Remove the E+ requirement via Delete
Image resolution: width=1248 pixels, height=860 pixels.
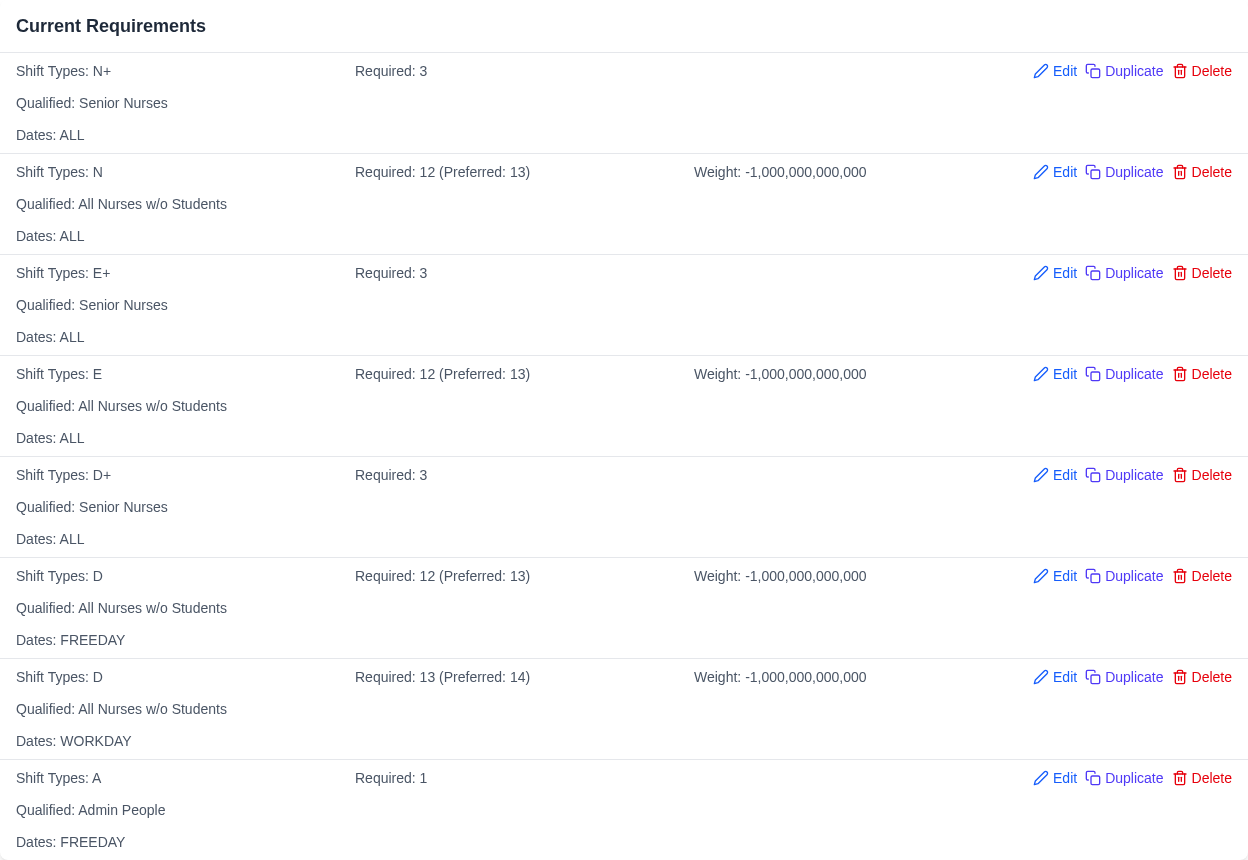coord(1202,273)
